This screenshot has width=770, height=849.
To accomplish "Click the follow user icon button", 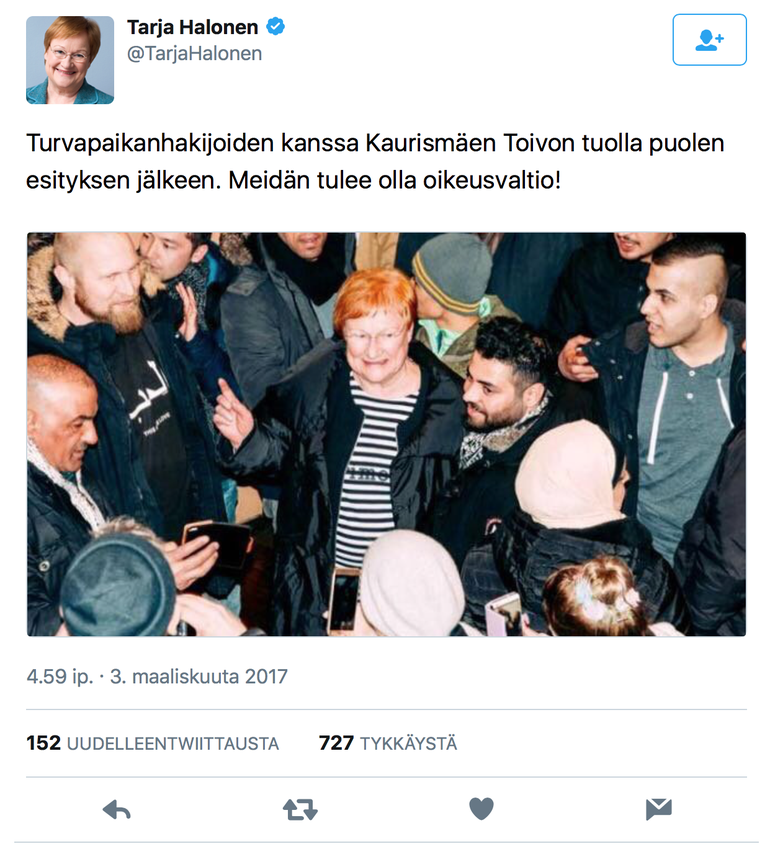I will [709, 40].
